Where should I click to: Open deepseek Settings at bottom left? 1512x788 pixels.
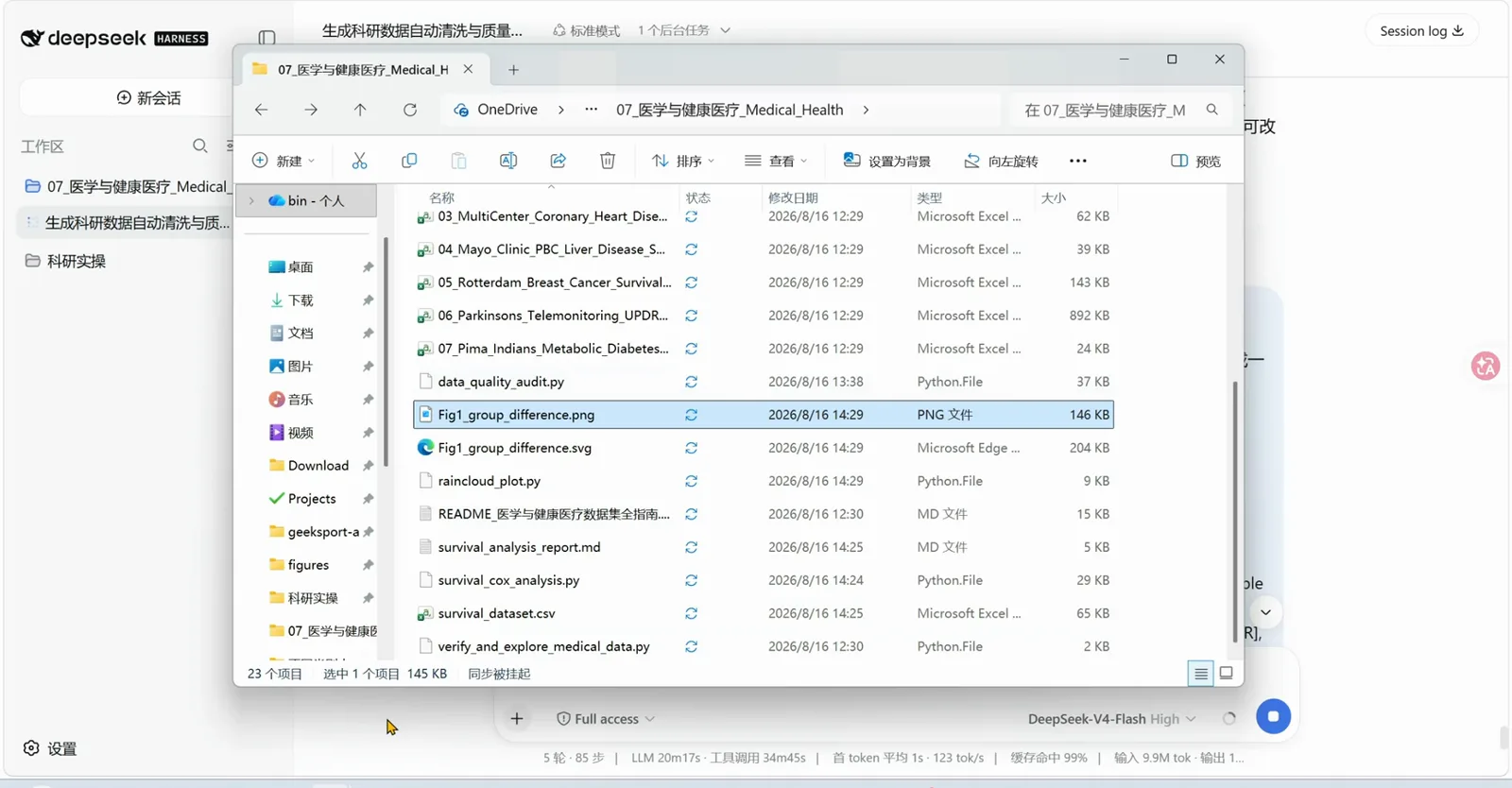tap(50, 748)
